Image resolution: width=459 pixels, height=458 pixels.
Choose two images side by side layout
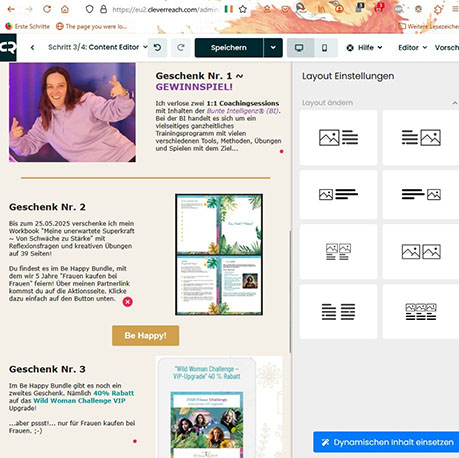pyautogui.click(x=421, y=251)
